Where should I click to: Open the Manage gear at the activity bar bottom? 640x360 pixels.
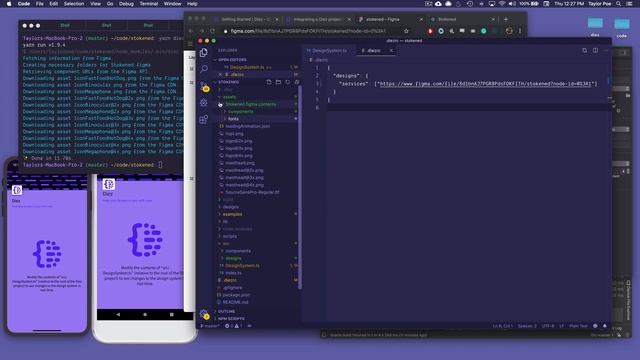pyautogui.click(x=204, y=314)
